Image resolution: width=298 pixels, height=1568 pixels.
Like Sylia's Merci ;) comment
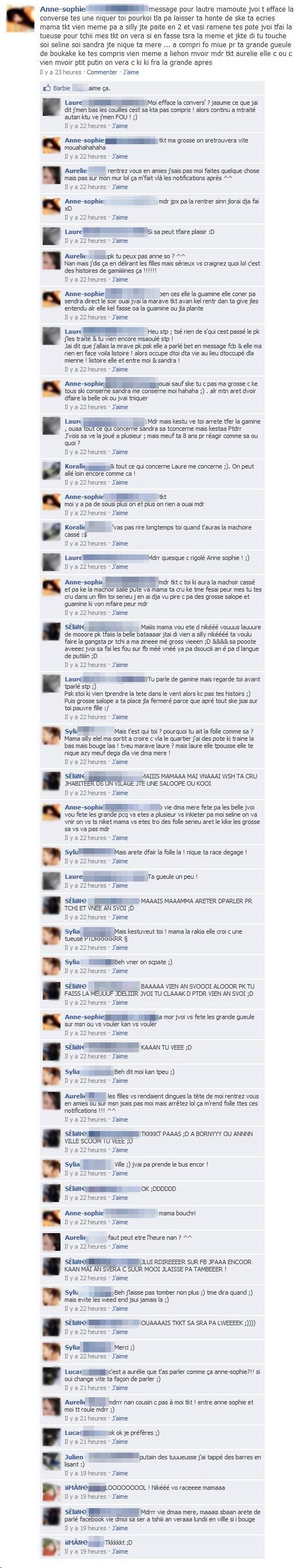pyautogui.click(x=120, y=1356)
